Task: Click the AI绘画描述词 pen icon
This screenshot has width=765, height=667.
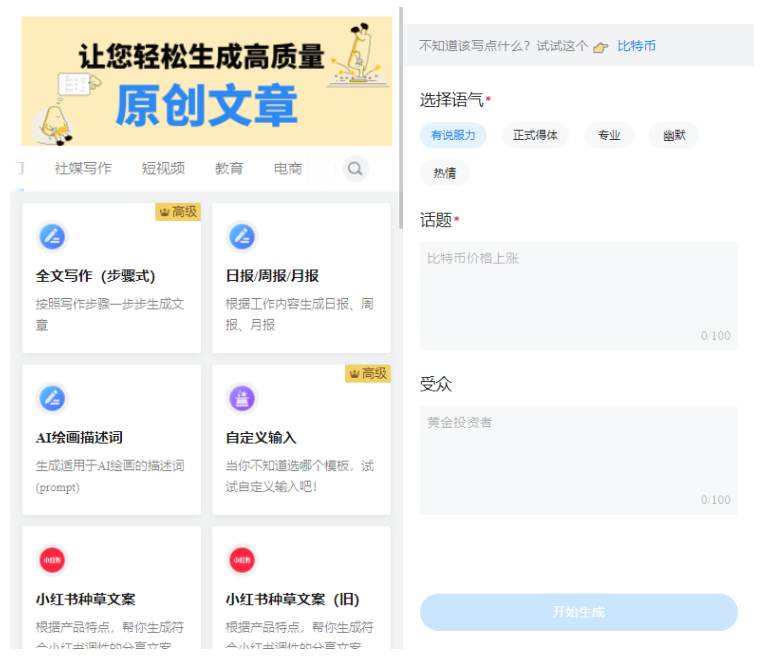Action: [x=52, y=398]
